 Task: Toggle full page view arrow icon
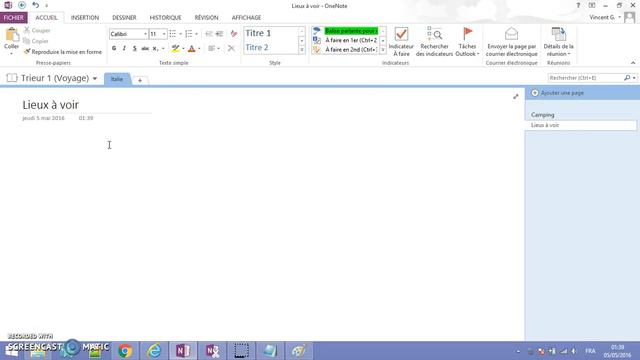(x=516, y=97)
